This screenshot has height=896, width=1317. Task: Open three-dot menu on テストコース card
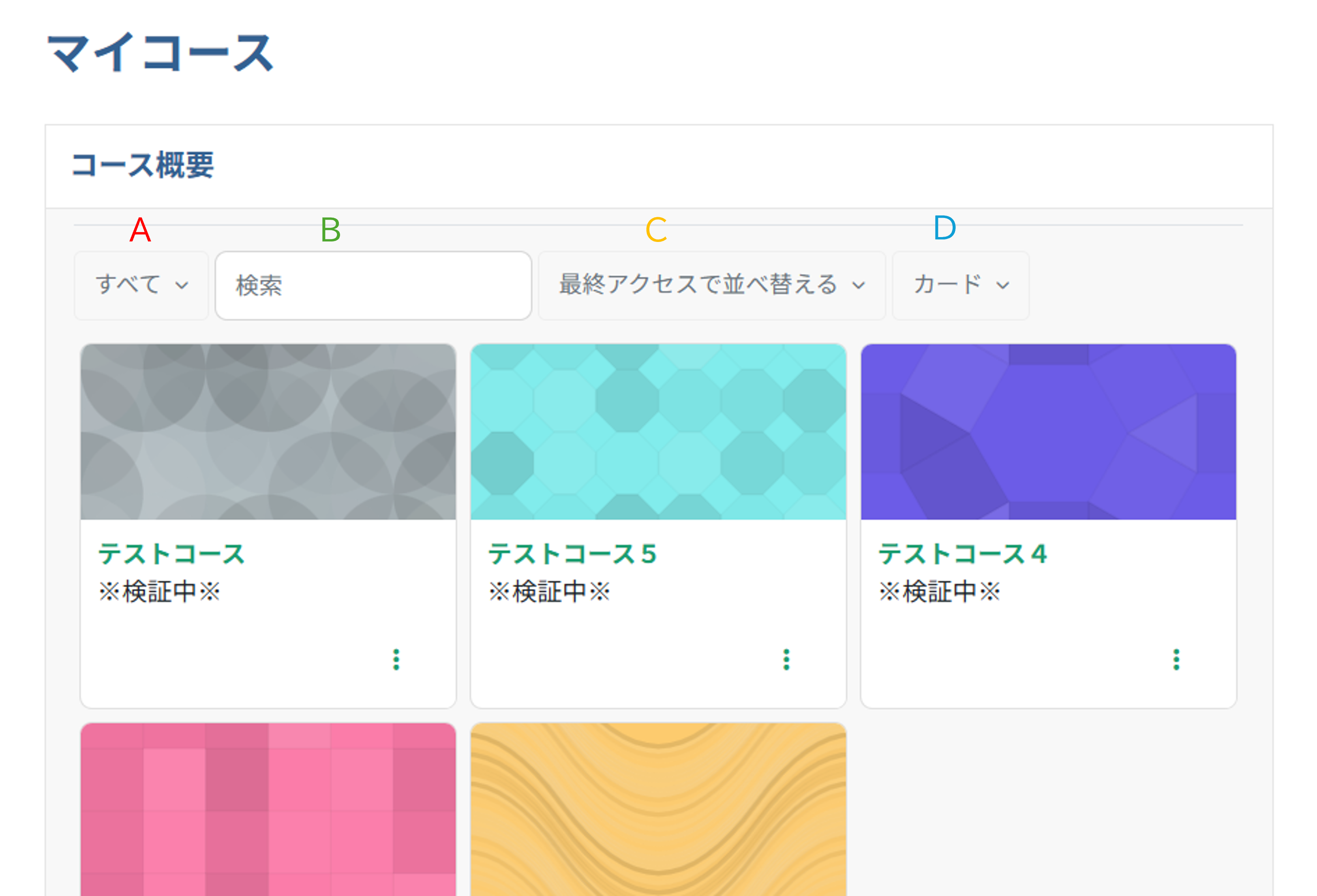(x=396, y=659)
